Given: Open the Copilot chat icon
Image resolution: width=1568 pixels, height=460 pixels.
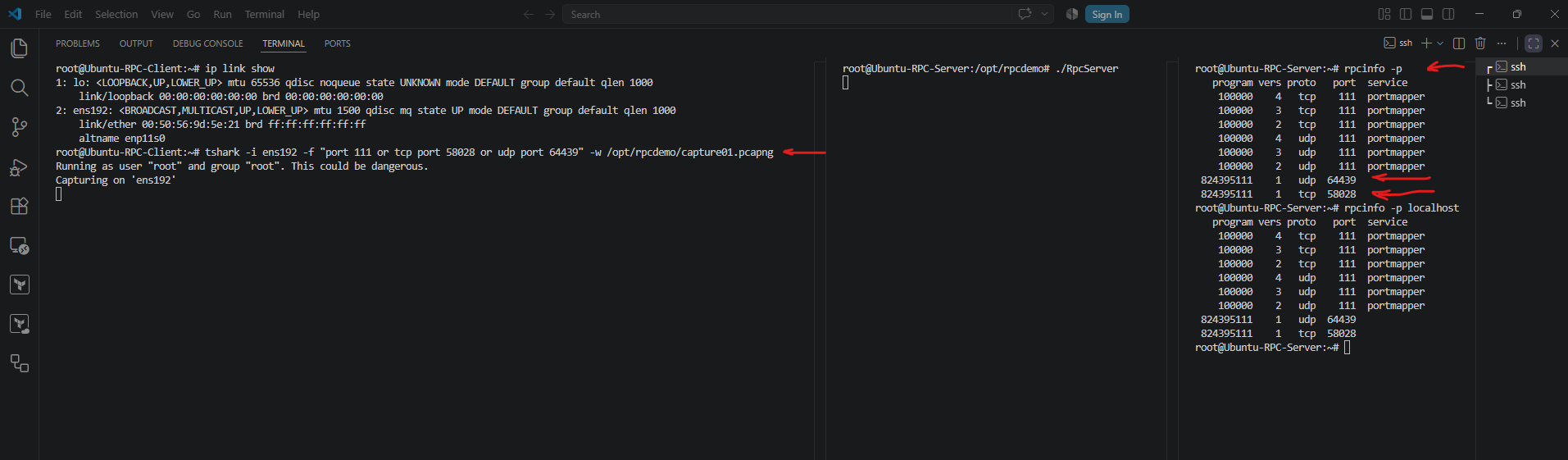Looking at the screenshot, I should click(1025, 14).
